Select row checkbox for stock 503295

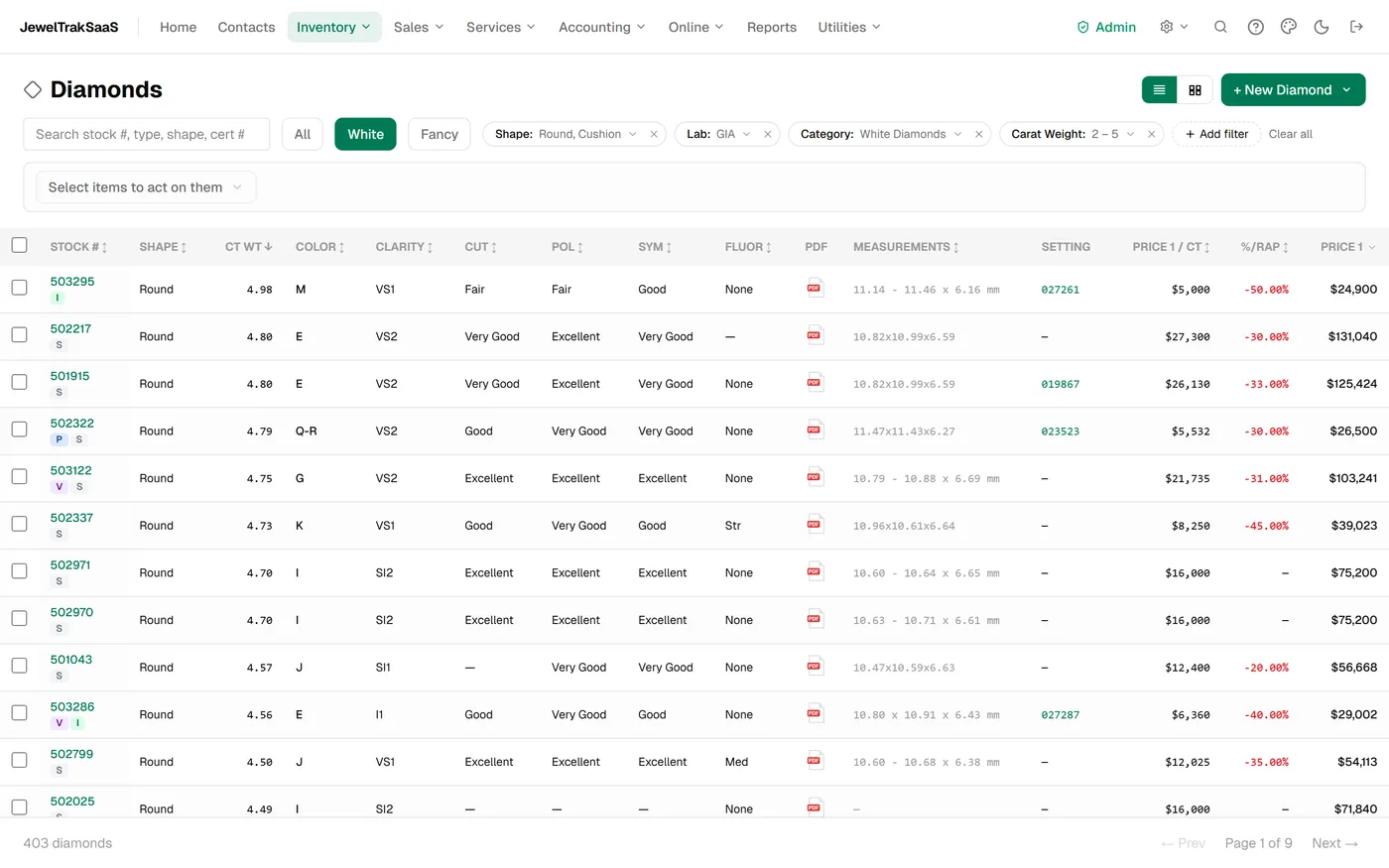point(19,288)
